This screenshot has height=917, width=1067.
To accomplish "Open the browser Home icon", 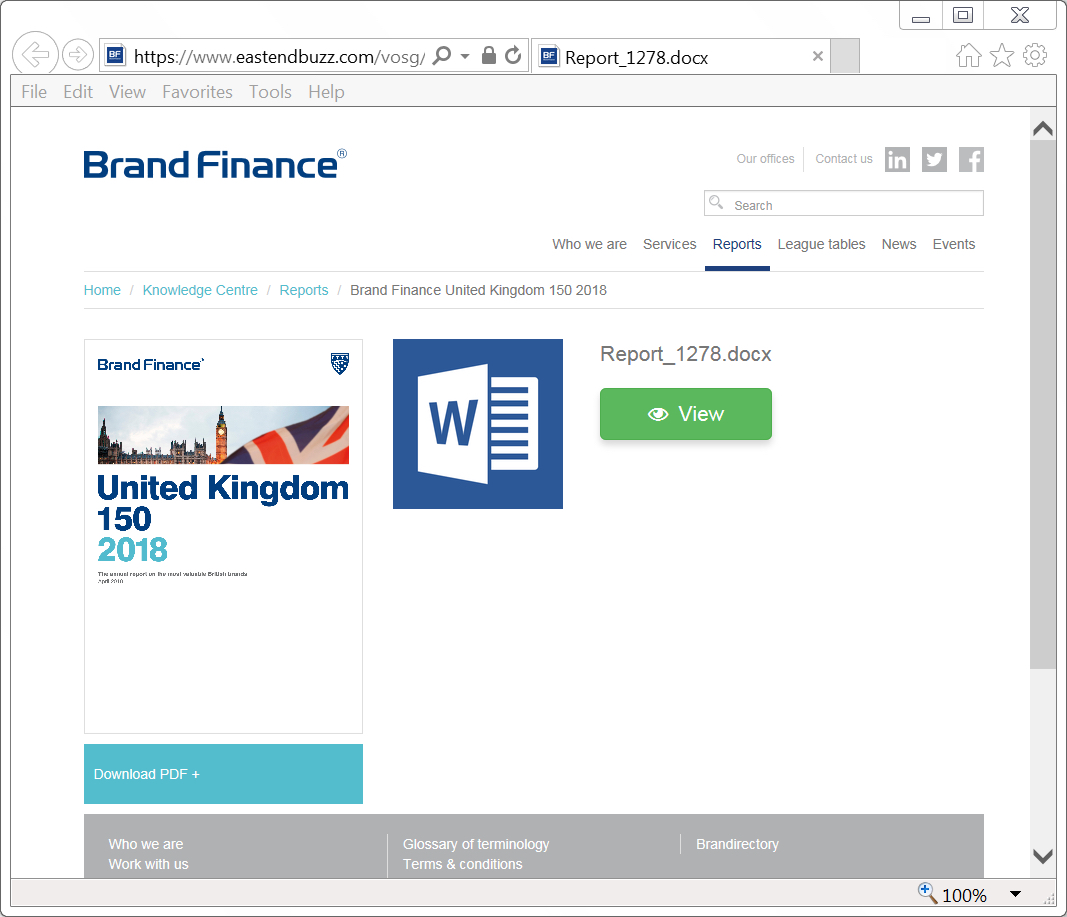I will [x=968, y=55].
